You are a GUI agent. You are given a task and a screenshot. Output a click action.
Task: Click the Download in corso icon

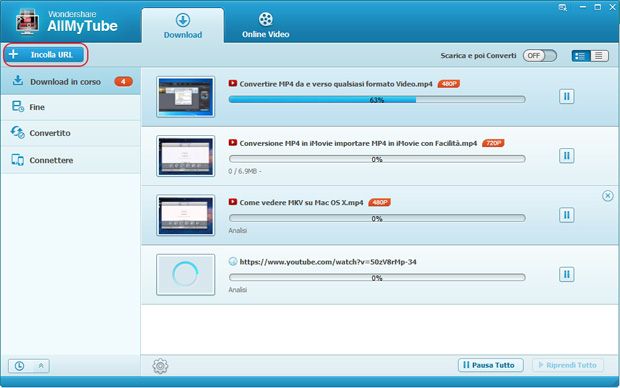17,80
